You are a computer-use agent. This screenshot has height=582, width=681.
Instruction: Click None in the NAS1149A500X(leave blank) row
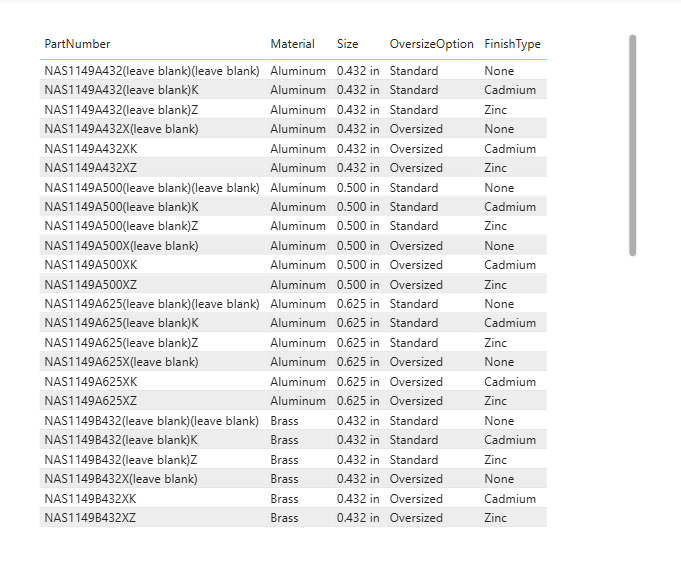pyautogui.click(x=499, y=246)
